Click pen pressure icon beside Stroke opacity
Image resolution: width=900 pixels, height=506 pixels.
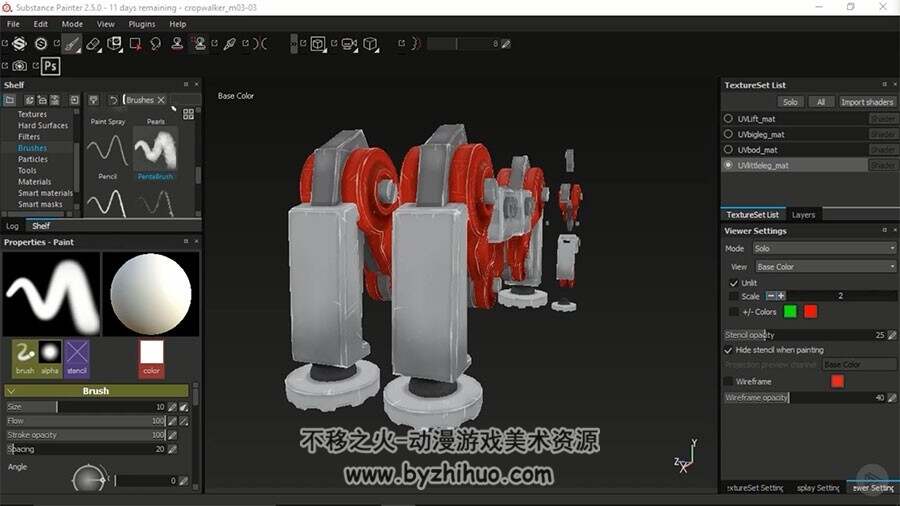tap(172, 435)
